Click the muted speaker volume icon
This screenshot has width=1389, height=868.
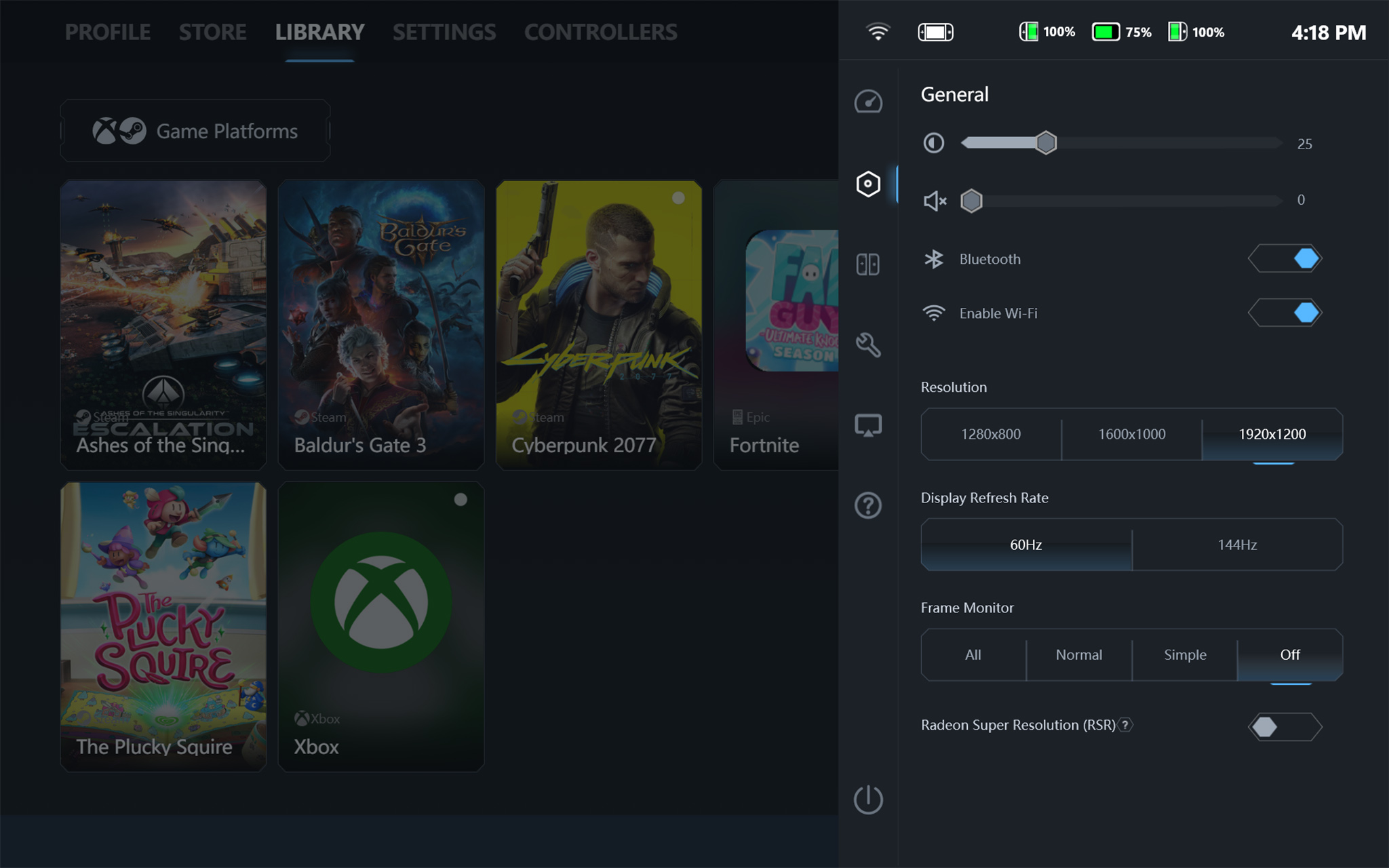(935, 201)
